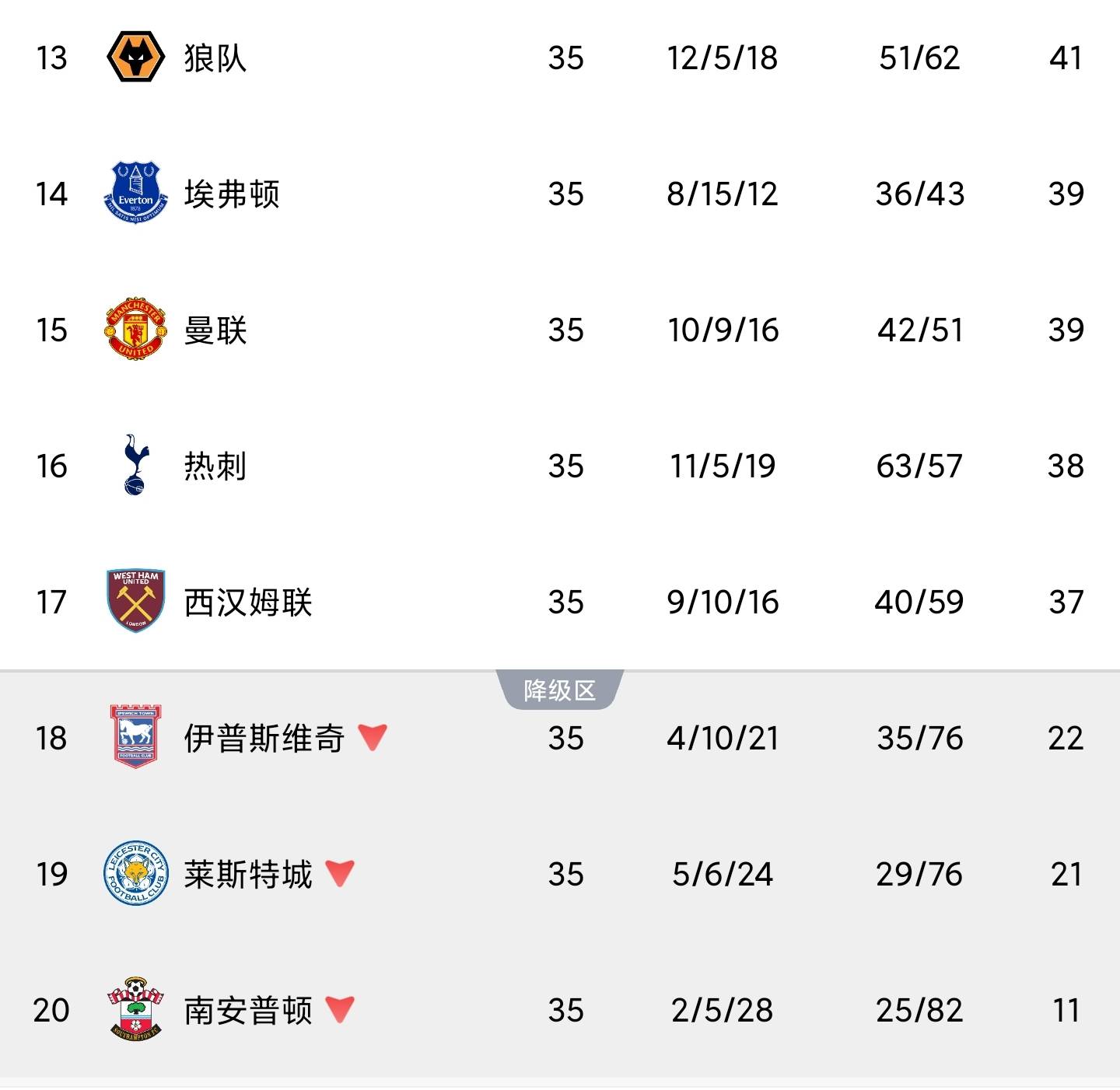The width and height of the screenshot is (1120, 1090).
Task: Click the Tottenham cockerel logo
Action: tap(135, 466)
